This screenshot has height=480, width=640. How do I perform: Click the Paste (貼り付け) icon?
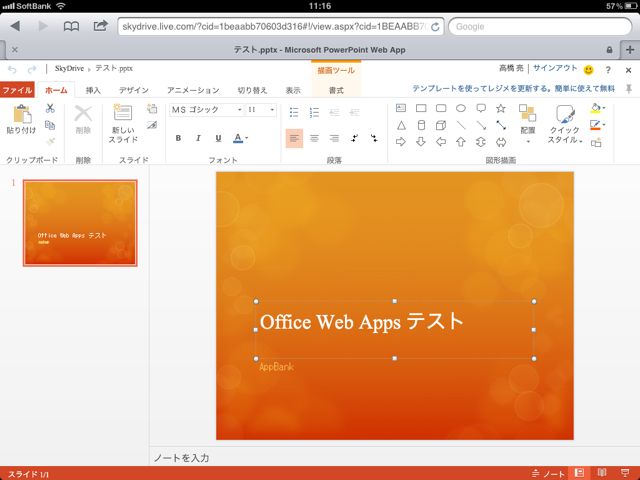pyautogui.click(x=22, y=114)
